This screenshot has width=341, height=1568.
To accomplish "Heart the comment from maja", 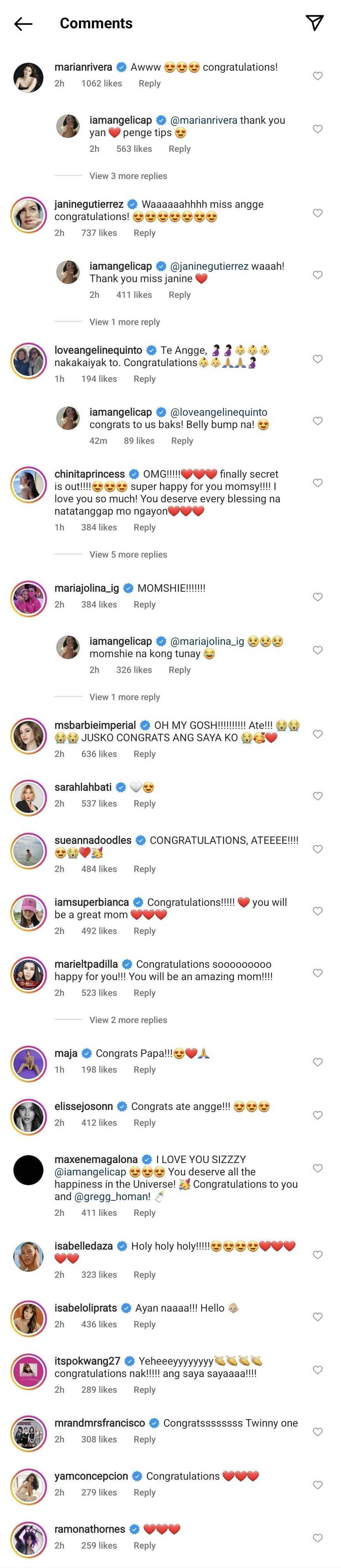I will (317, 1062).
